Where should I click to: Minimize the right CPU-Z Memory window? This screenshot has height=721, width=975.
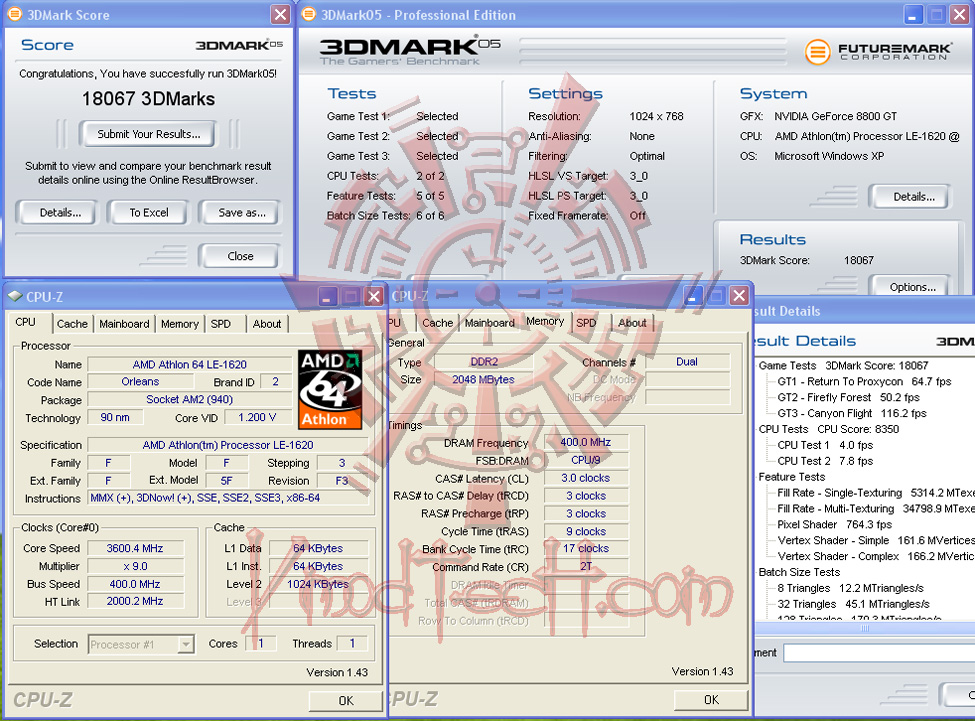click(x=692, y=296)
